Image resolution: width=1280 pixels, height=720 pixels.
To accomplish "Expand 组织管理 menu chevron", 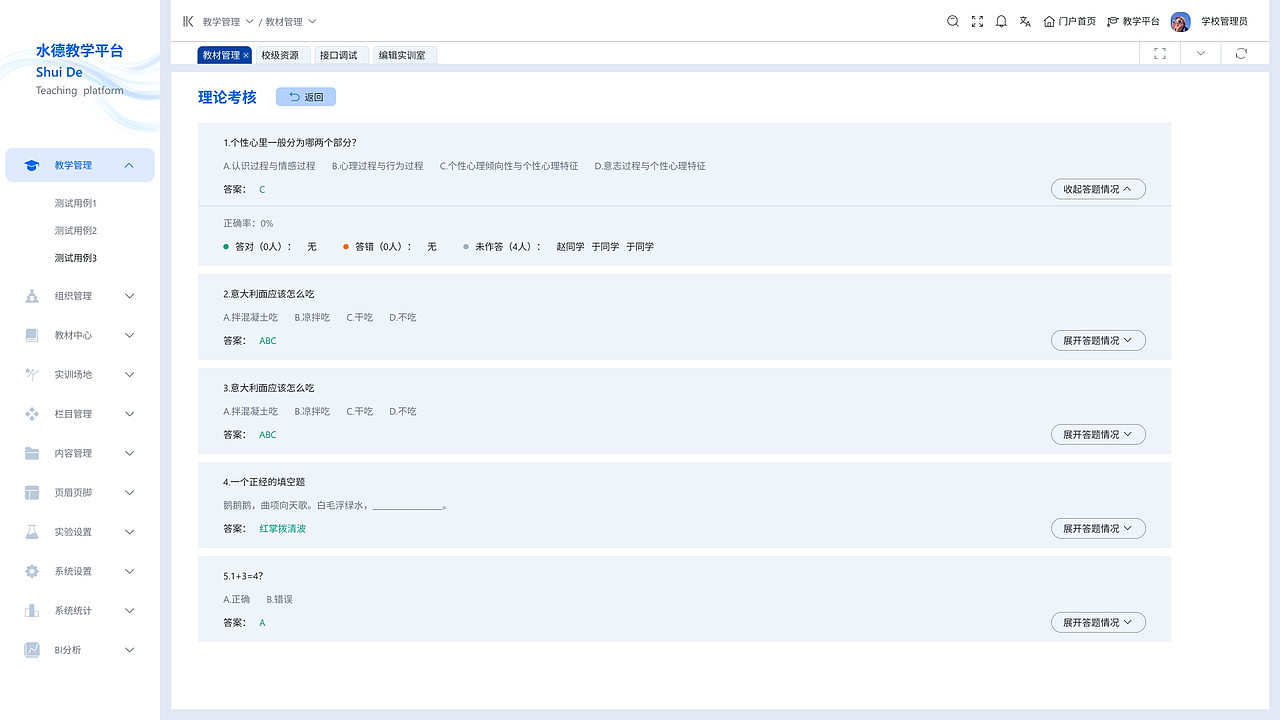I will [129, 296].
